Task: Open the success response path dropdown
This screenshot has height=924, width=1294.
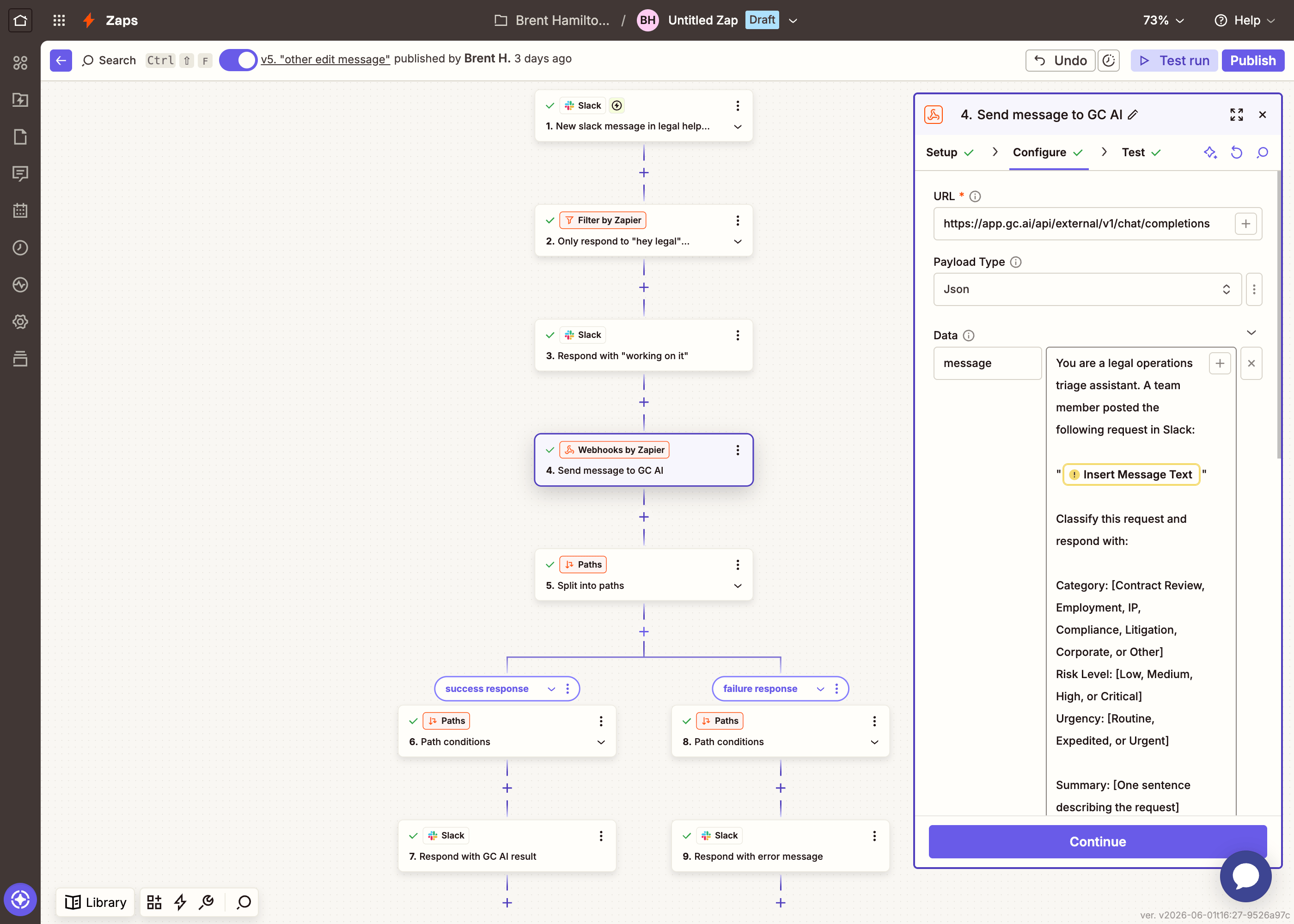Action: [x=551, y=689]
